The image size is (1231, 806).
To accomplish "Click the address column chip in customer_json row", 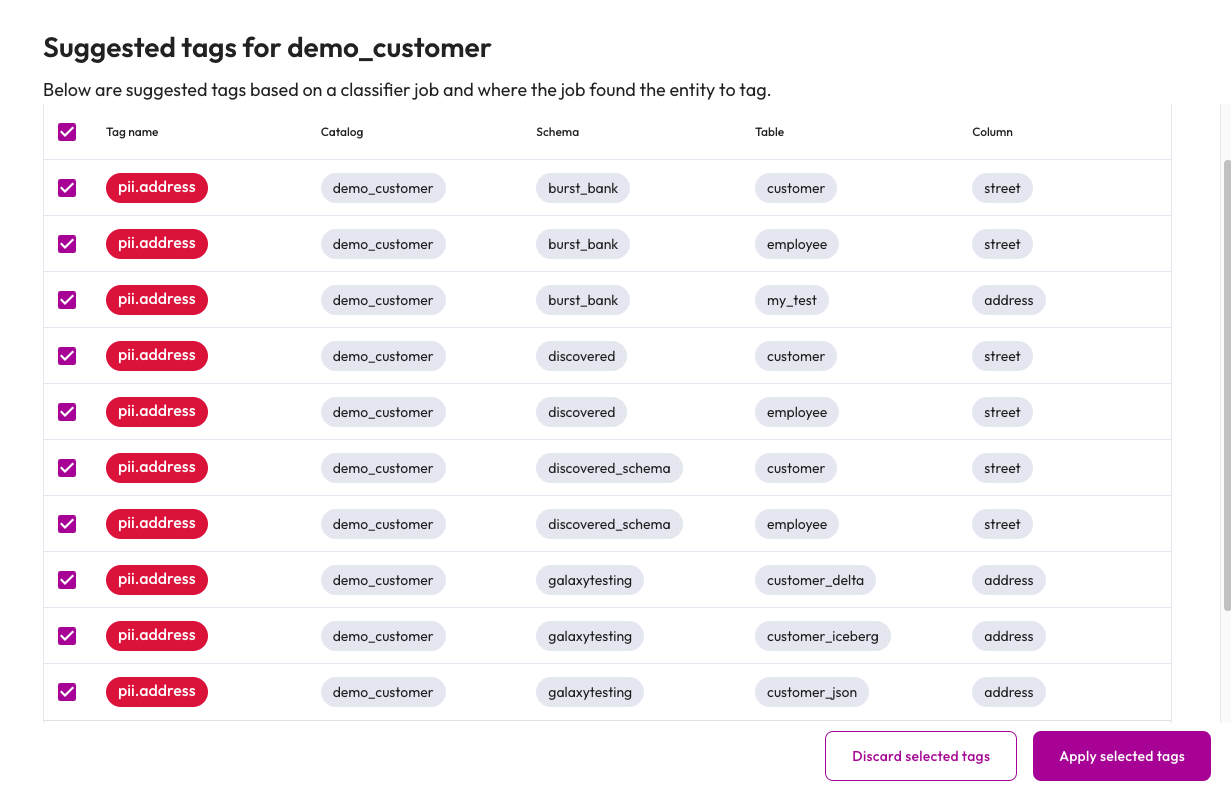I will click(x=1008, y=692).
